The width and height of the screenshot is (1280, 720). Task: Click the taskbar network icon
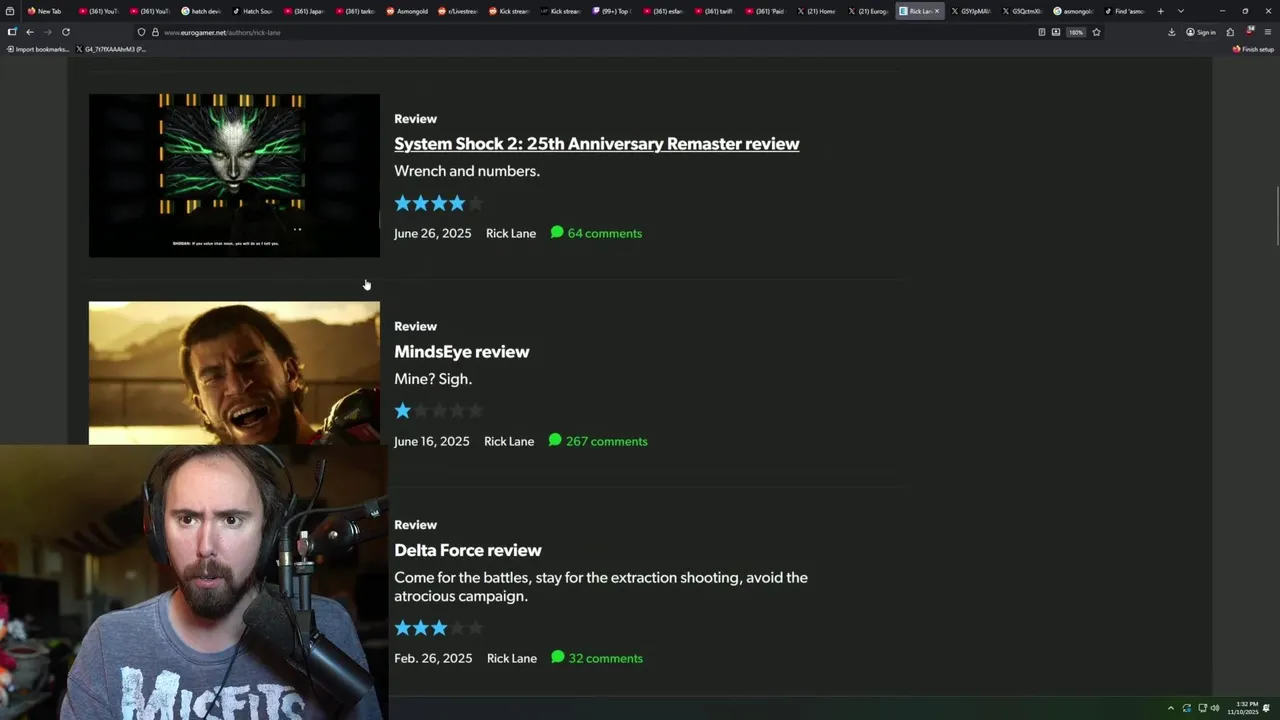(x=1201, y=708)
